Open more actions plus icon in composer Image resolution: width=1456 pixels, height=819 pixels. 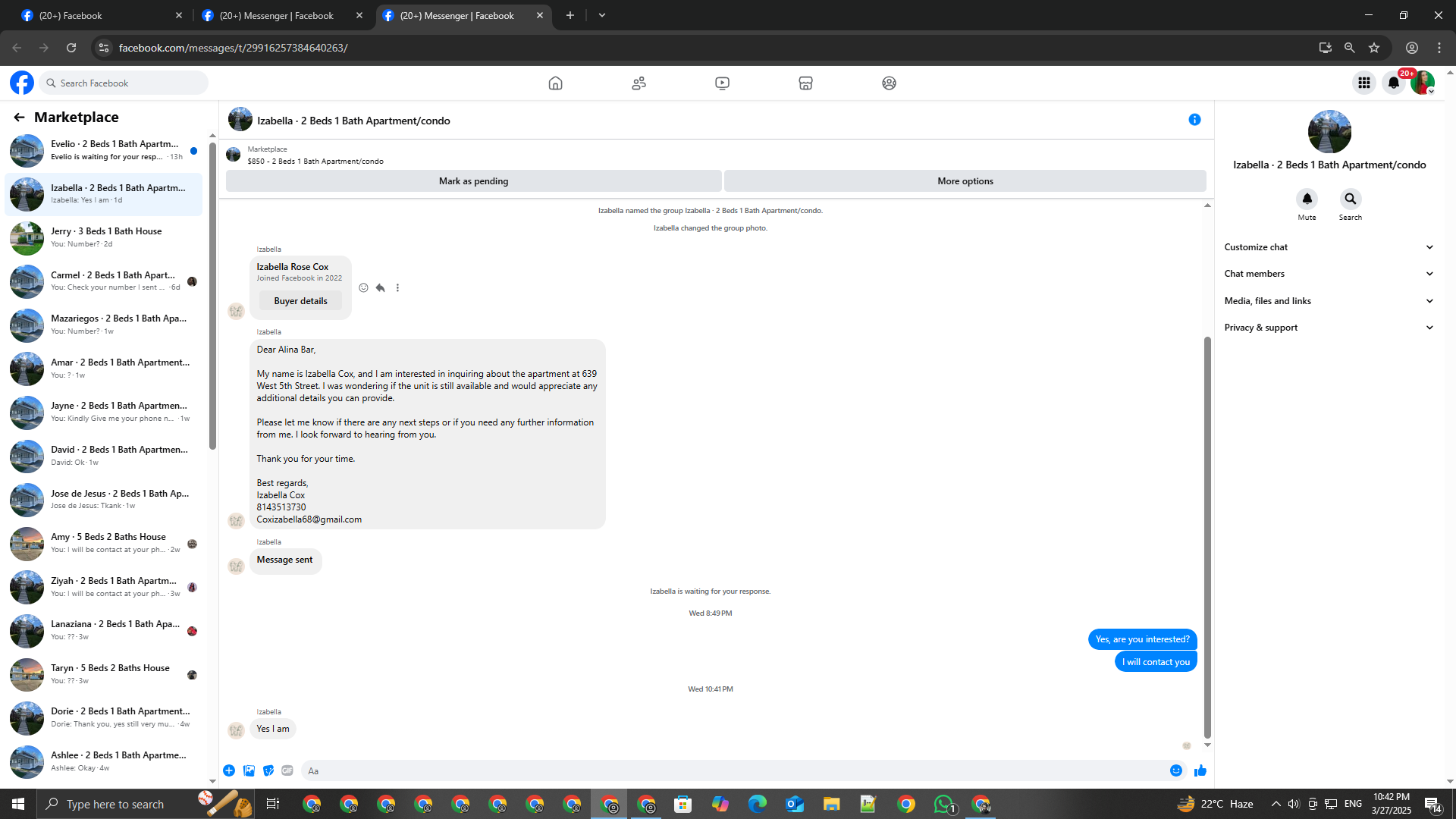point(229,770)
